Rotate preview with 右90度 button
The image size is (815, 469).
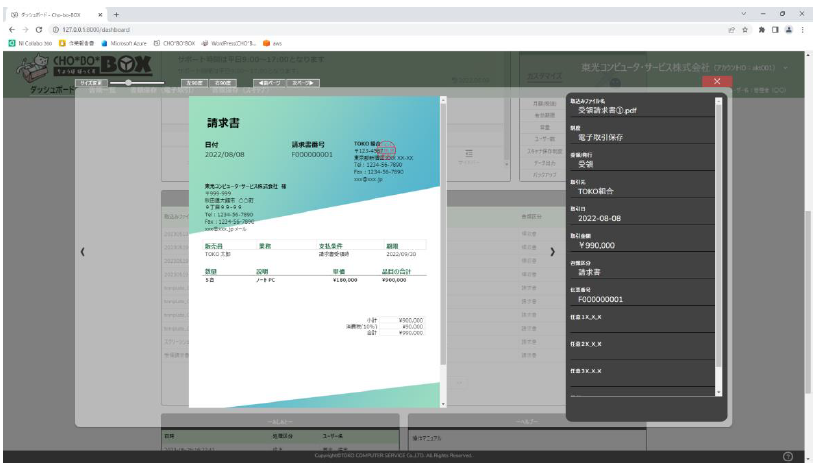(x=224, y=82)
